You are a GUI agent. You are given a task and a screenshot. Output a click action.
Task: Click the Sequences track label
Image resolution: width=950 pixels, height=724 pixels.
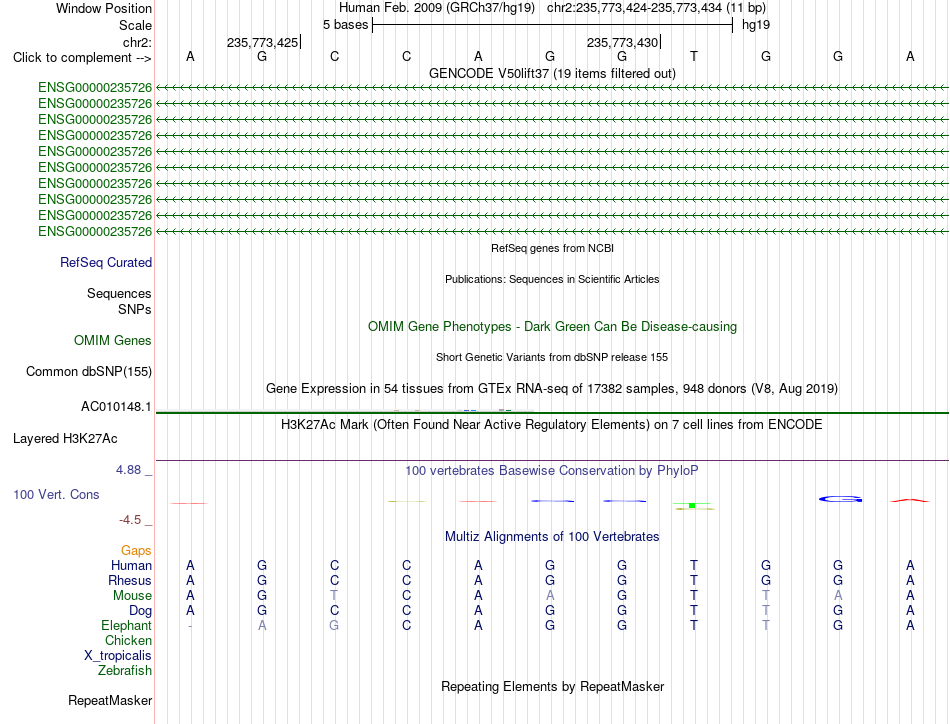(x=119, y=294)
